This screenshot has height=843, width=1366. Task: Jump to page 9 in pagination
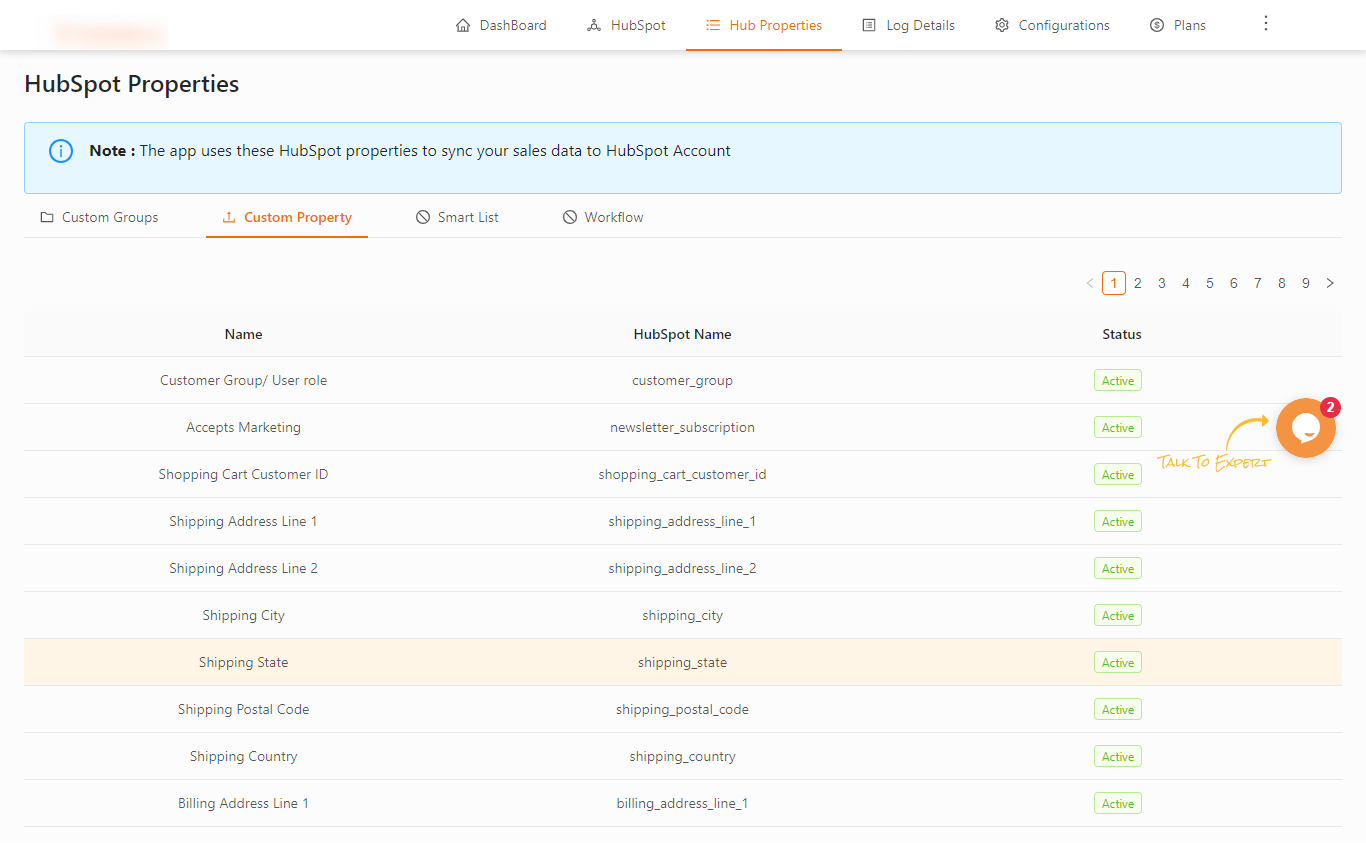coord(1306,283)
